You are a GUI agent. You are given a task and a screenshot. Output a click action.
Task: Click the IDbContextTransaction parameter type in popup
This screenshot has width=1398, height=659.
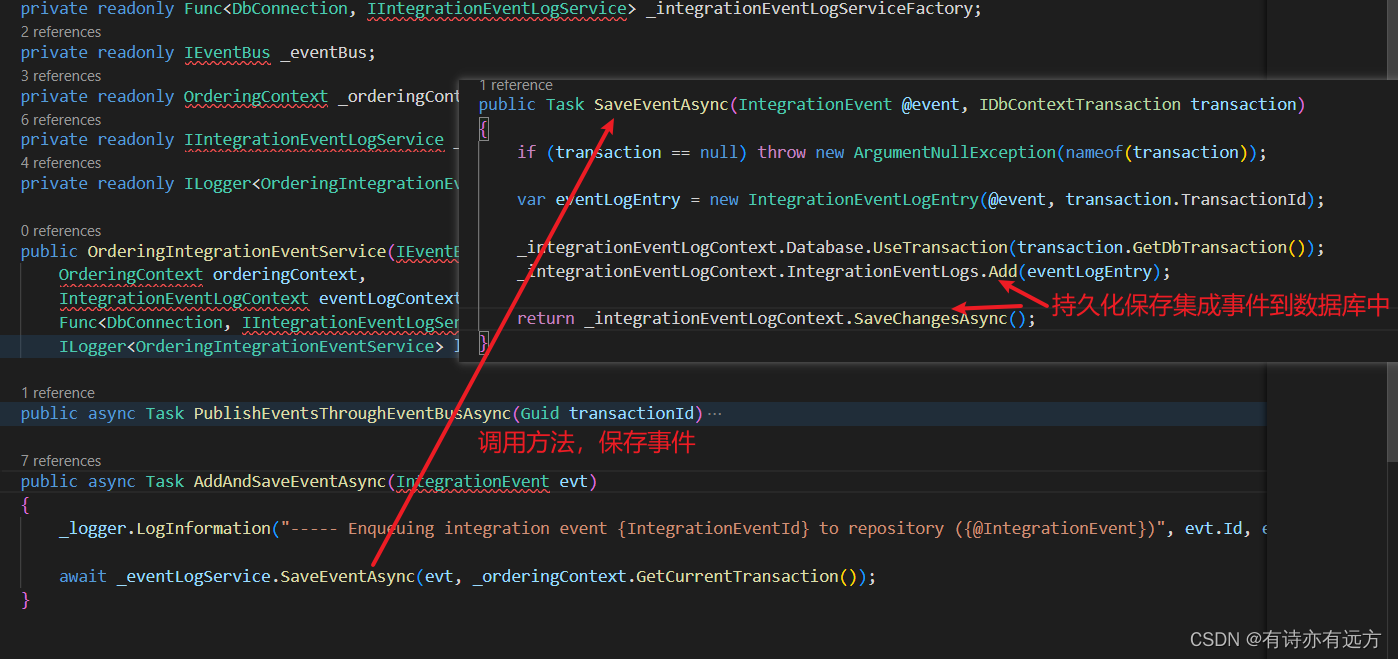[1080, 104]
